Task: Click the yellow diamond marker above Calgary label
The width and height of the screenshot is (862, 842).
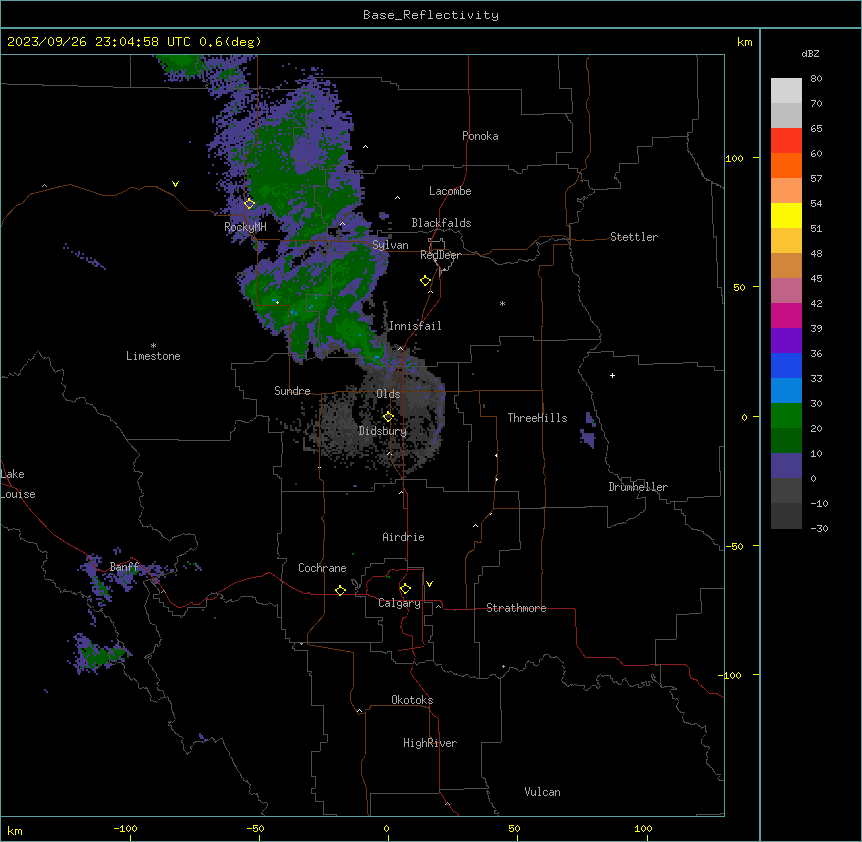Action: [x=405, y=589]
